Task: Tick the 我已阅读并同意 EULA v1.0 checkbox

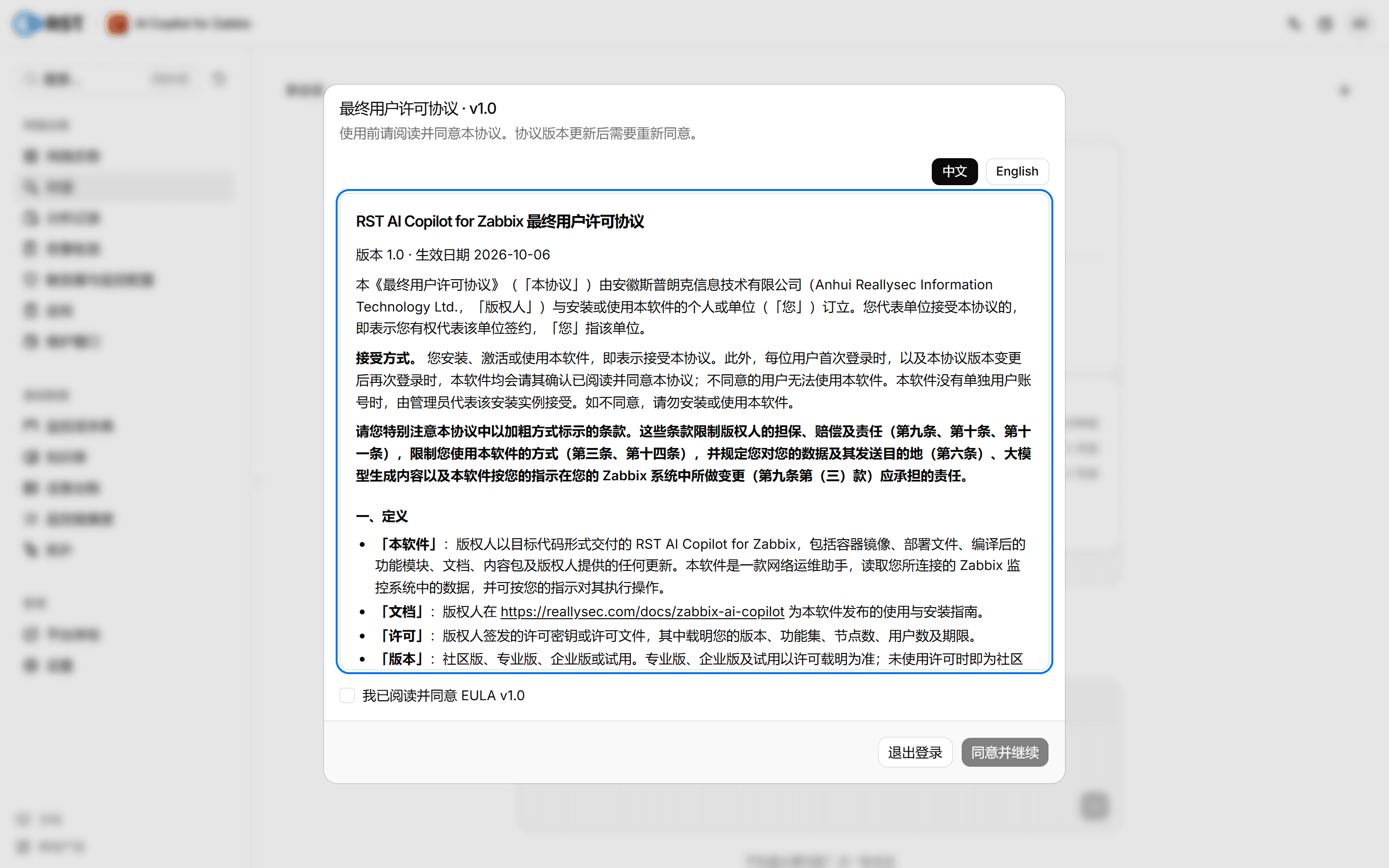Action: coord(347,695)
